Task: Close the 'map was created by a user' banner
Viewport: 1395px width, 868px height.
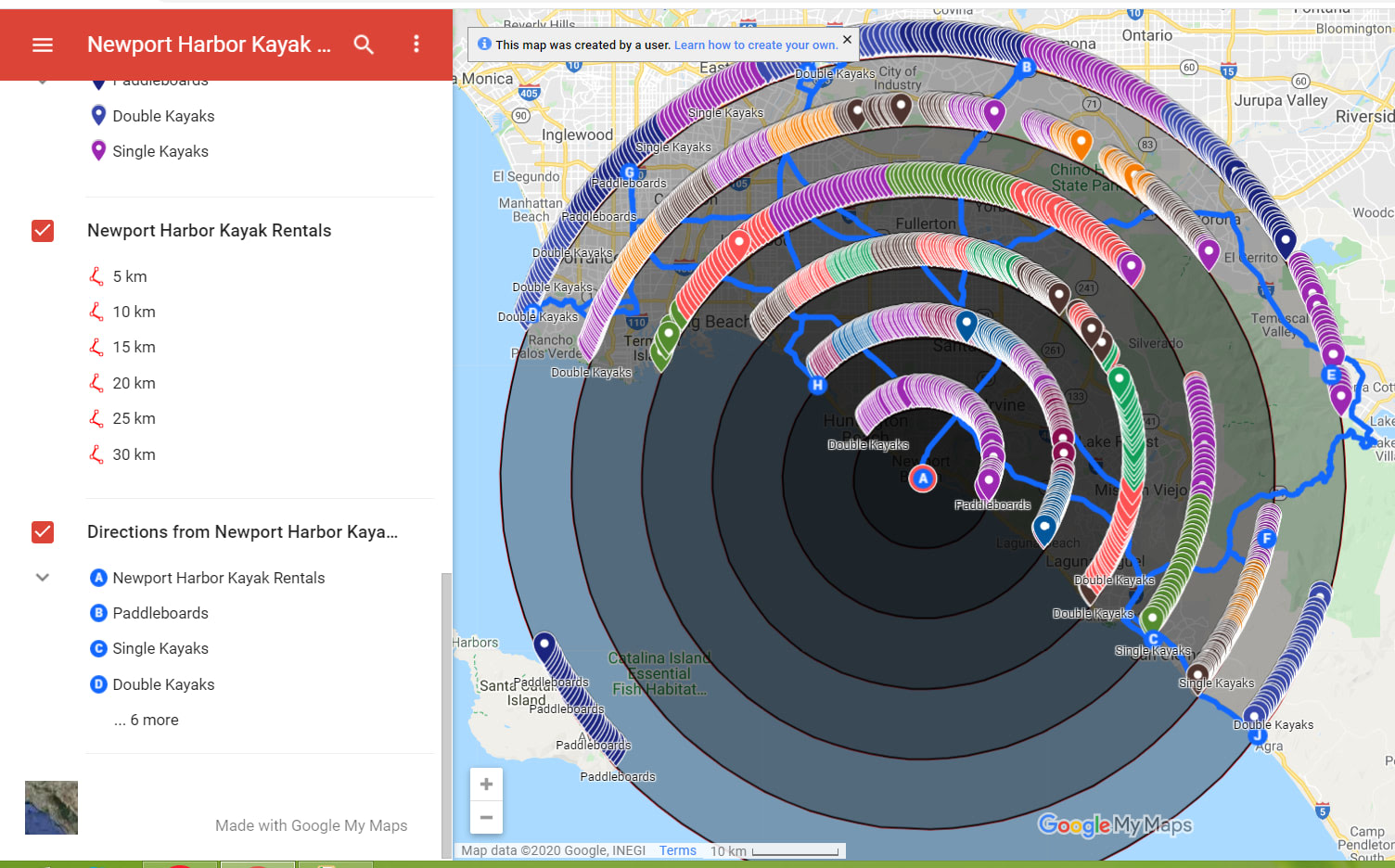Action: point(847,40)
